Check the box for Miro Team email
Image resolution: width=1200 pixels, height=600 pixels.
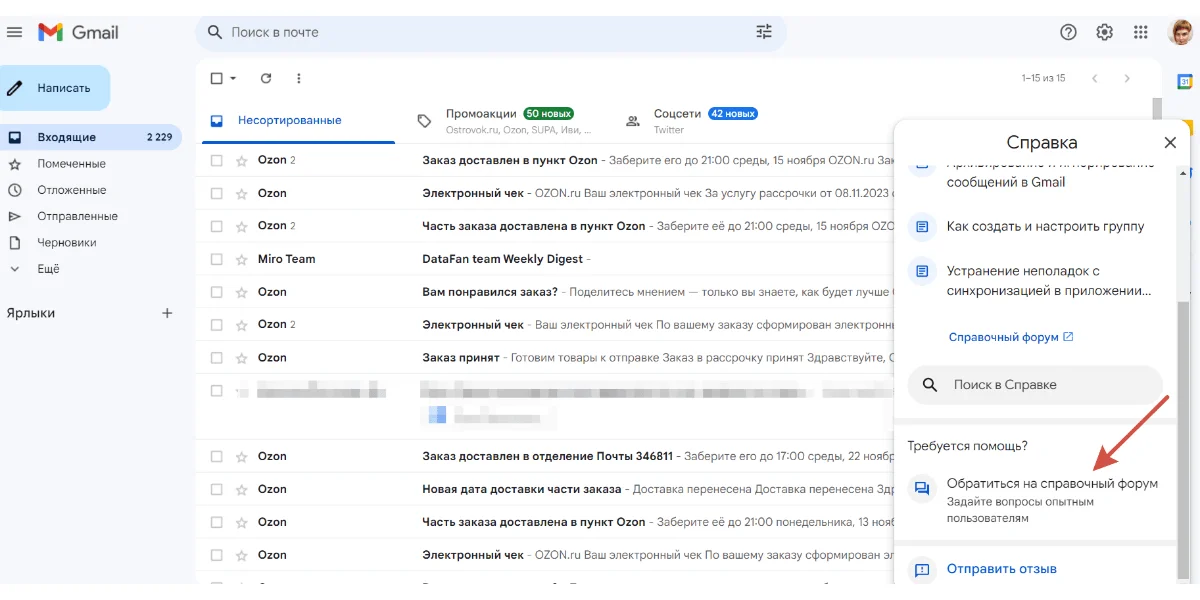pos(216,259)
